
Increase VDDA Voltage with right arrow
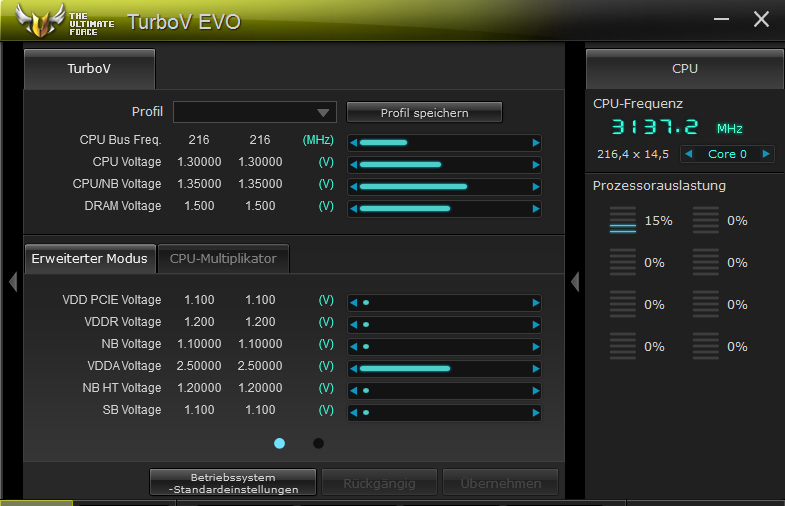(536, 369)
